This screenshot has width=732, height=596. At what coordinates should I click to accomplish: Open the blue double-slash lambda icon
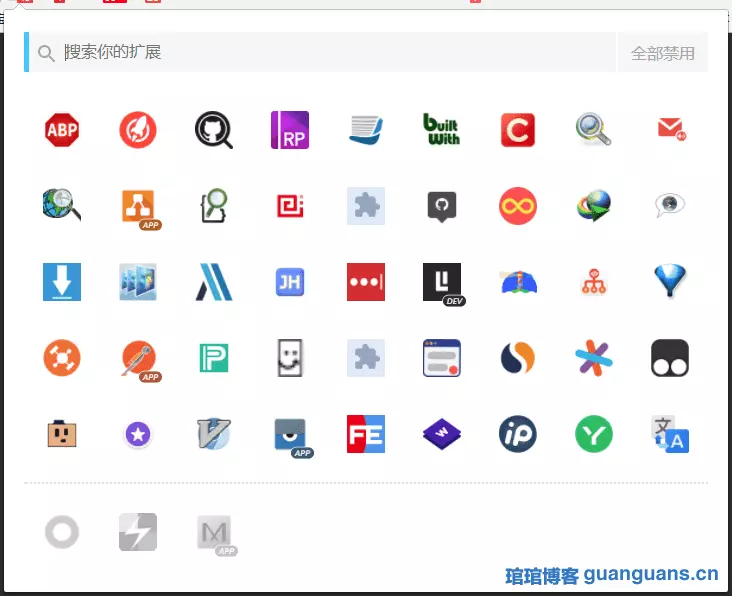tap(214, 282)
